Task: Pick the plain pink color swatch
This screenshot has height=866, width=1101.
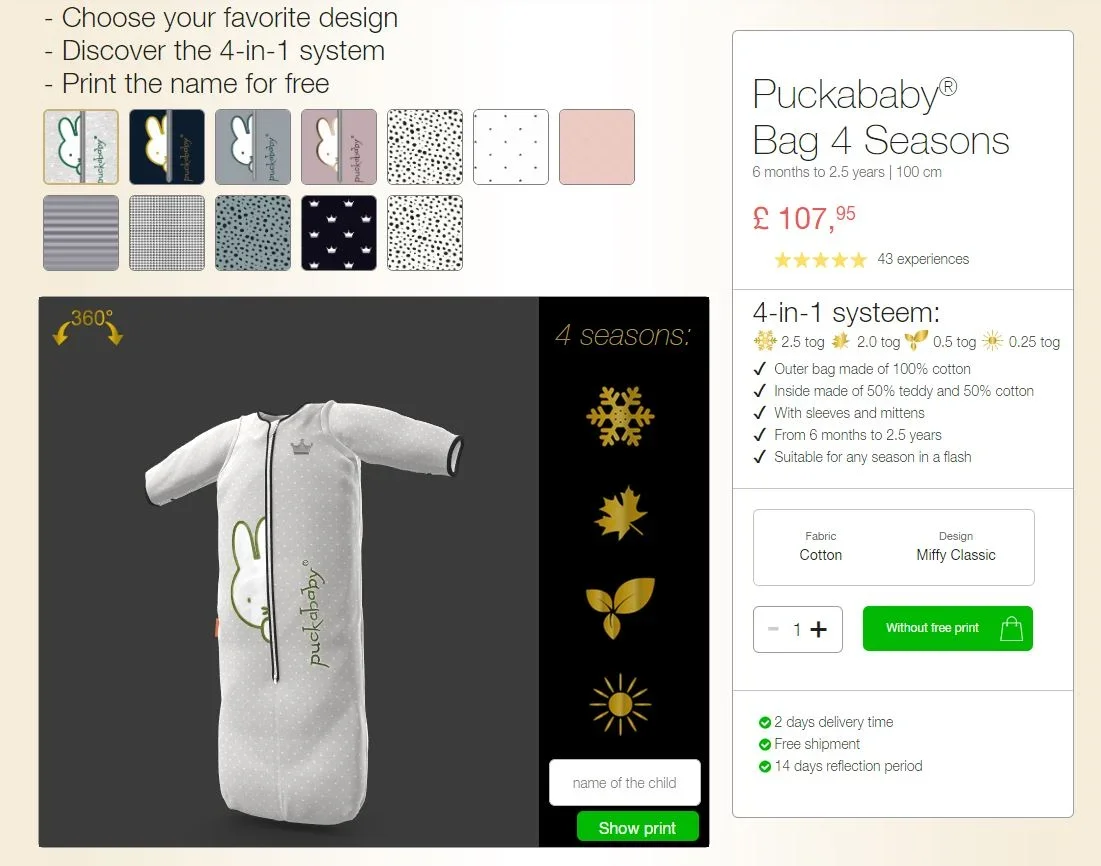Action: (597, 147)
